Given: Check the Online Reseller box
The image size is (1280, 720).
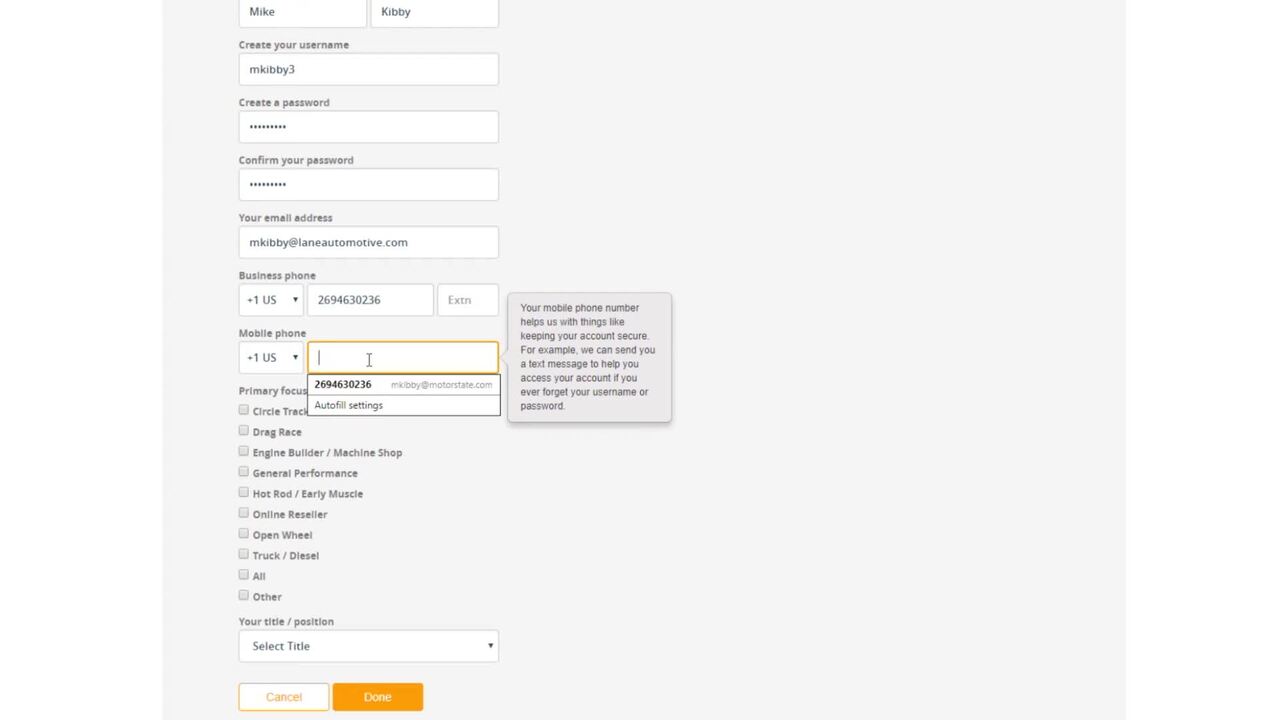Looking at the screenshot, I should click(x=244, y=513).
